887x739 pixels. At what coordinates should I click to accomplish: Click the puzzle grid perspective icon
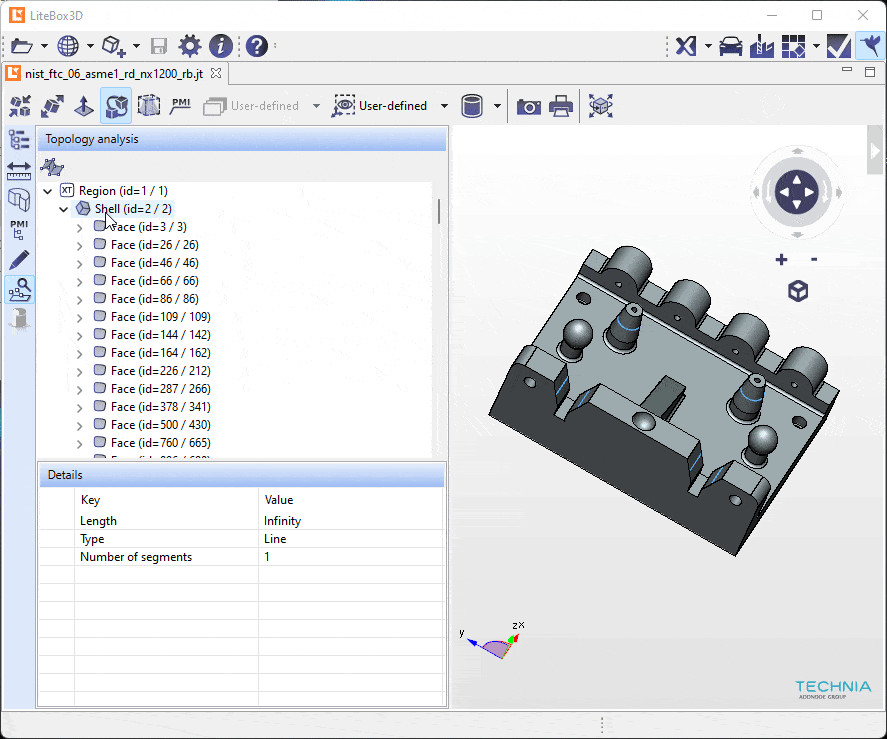793,46
